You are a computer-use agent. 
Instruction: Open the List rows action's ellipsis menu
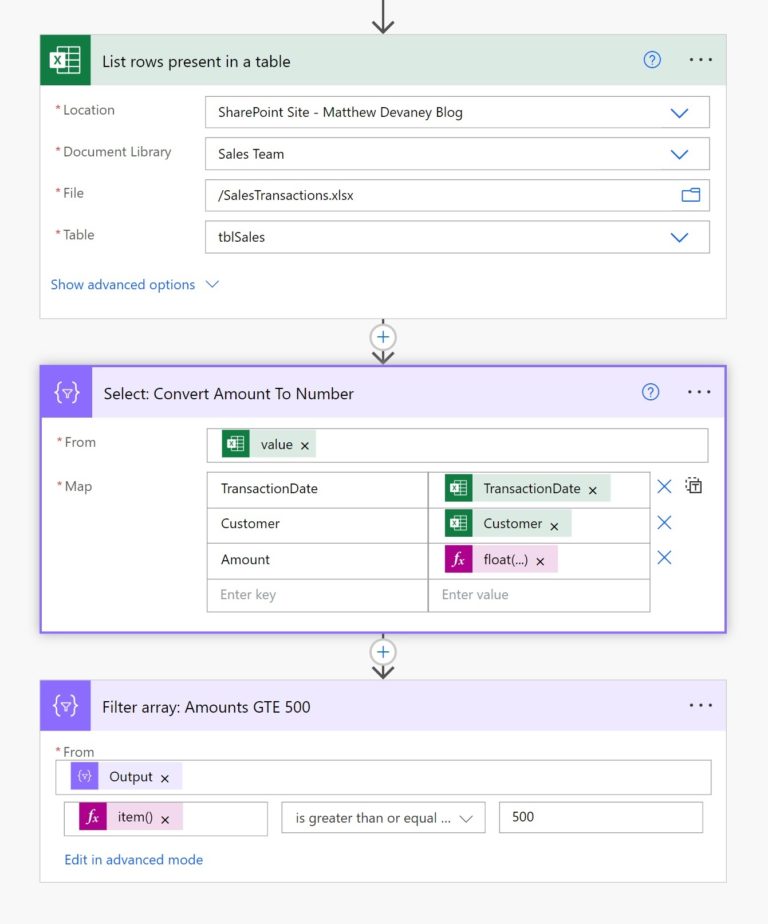[x=699, y=60]
